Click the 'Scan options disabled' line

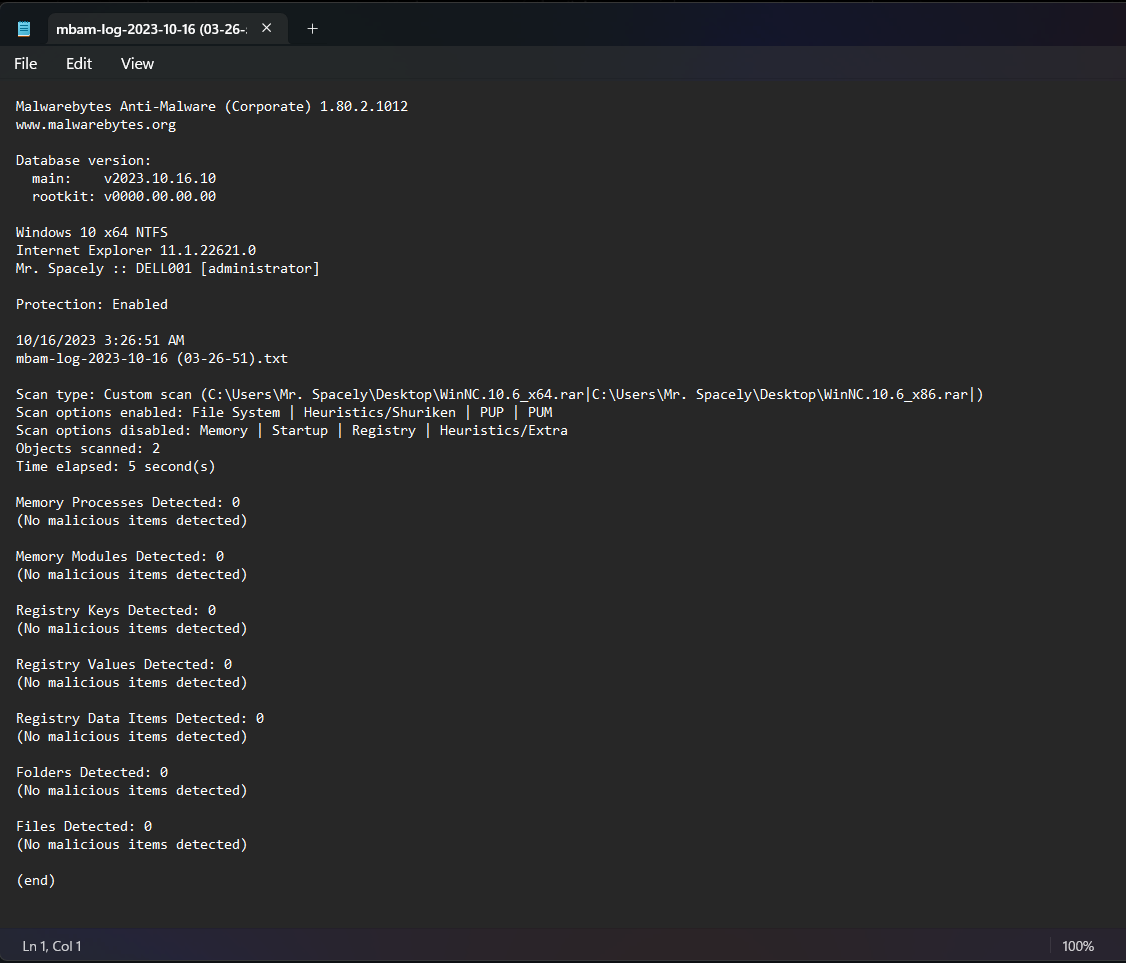292,430
